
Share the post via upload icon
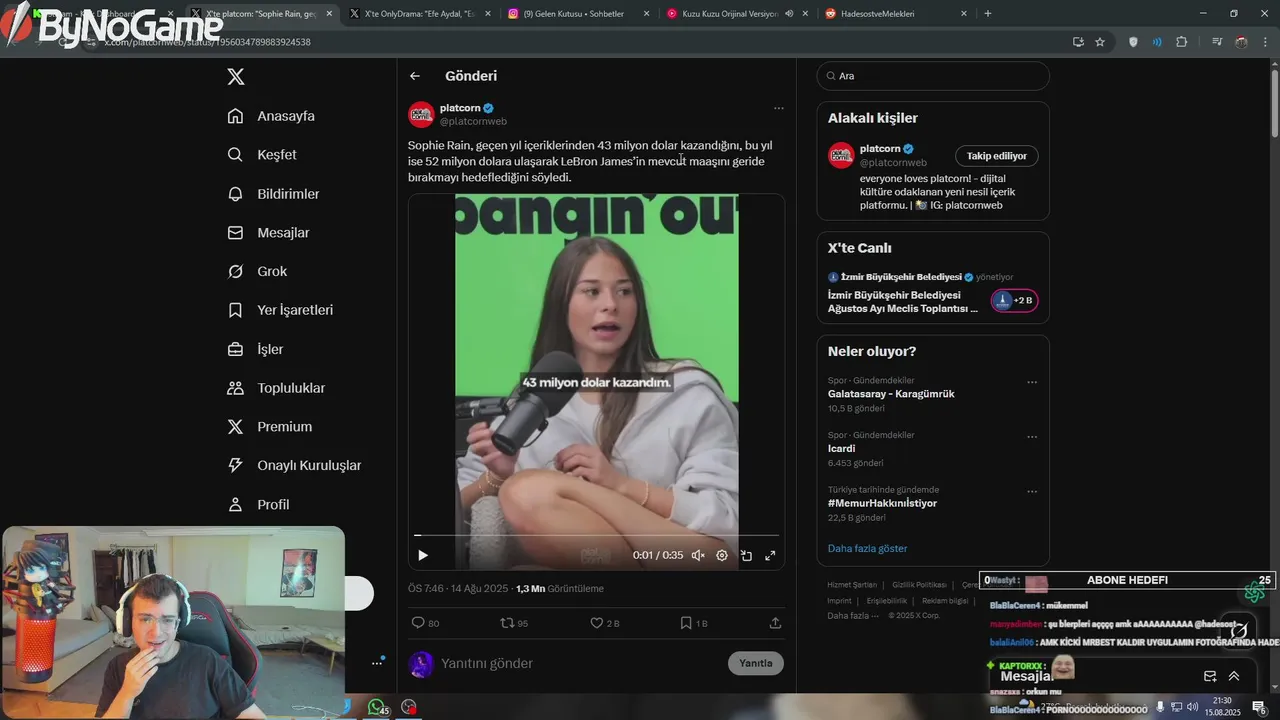click(x=775, y=623)
